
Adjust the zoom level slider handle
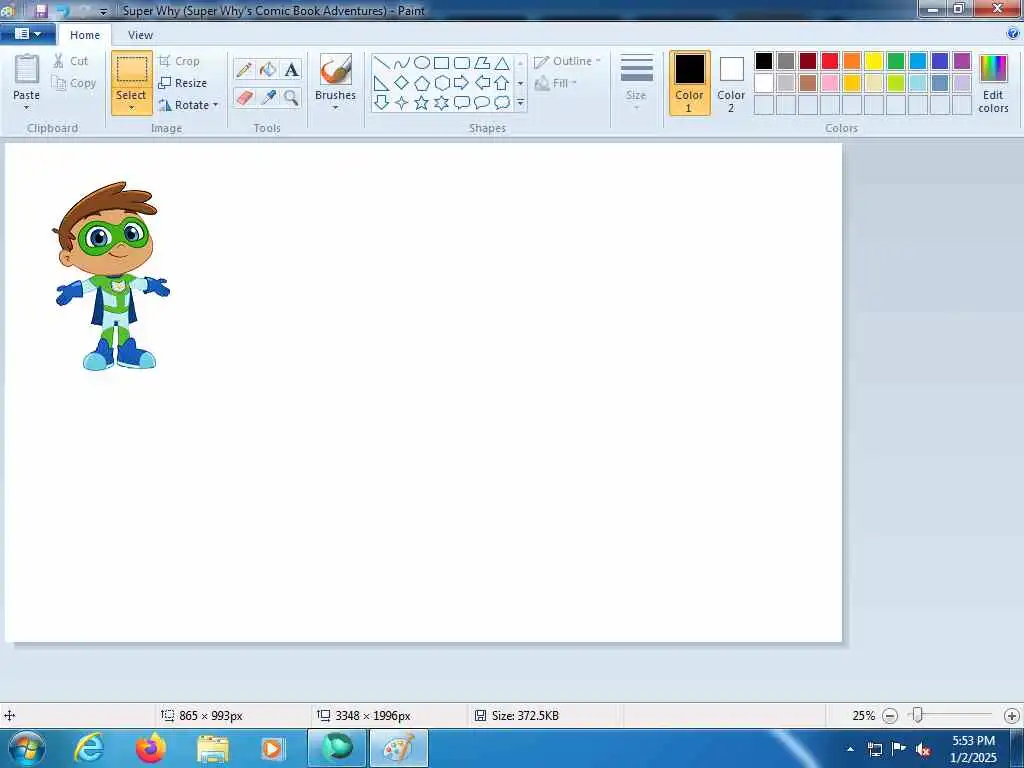[918, 715]
